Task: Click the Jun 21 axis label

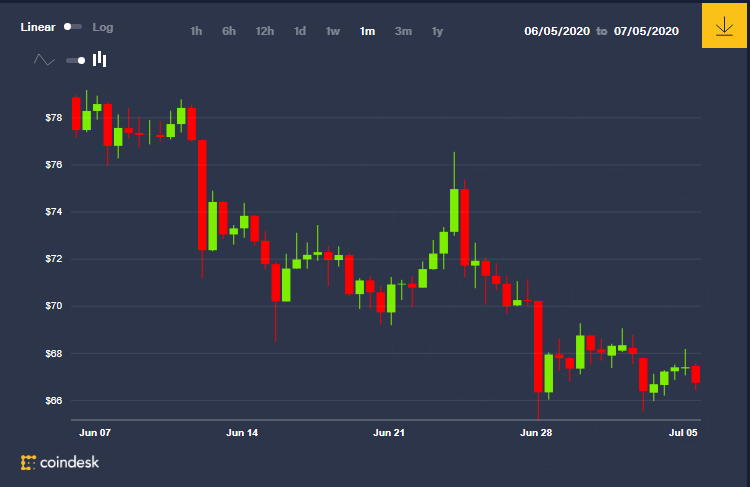Action: click(x=389, y=432)
